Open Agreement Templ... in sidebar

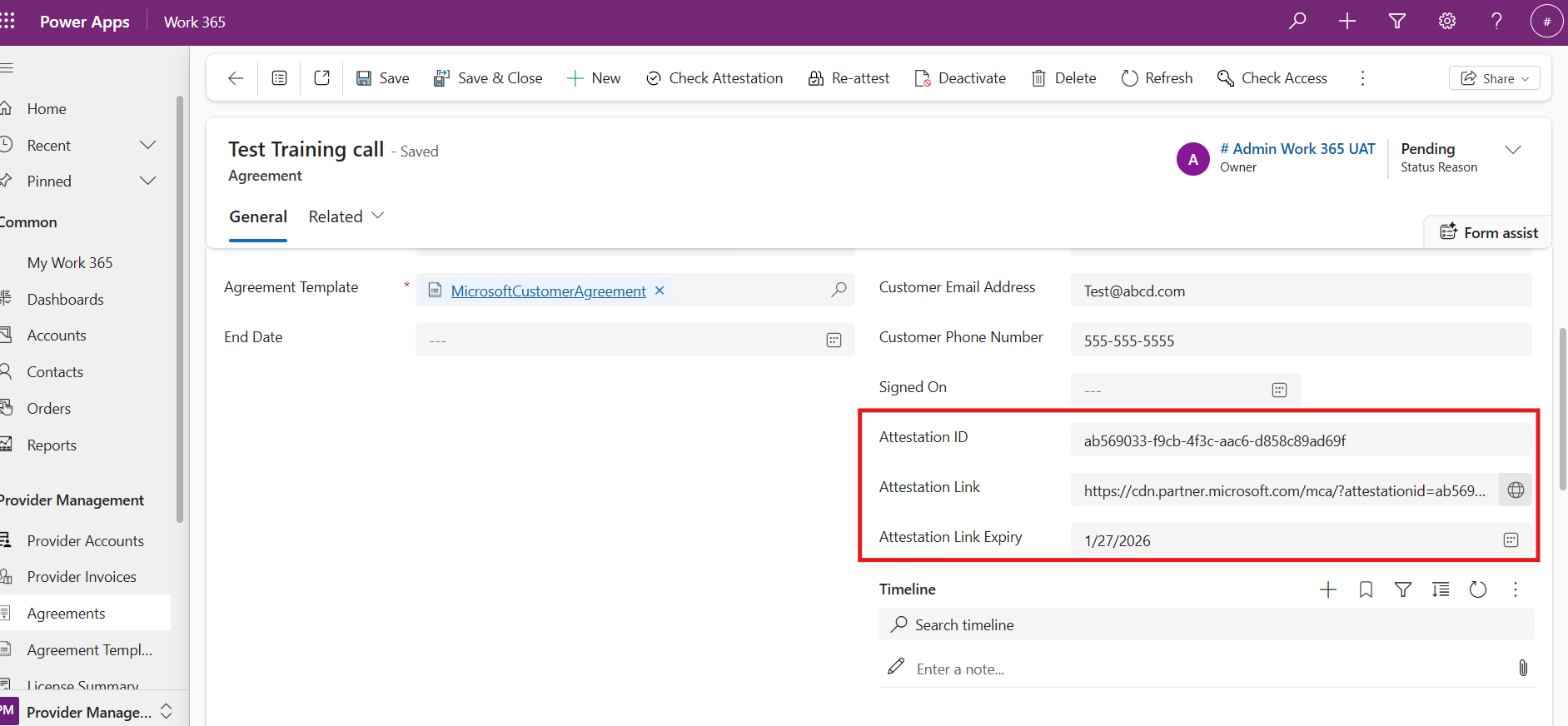click(x=89, y=650)
